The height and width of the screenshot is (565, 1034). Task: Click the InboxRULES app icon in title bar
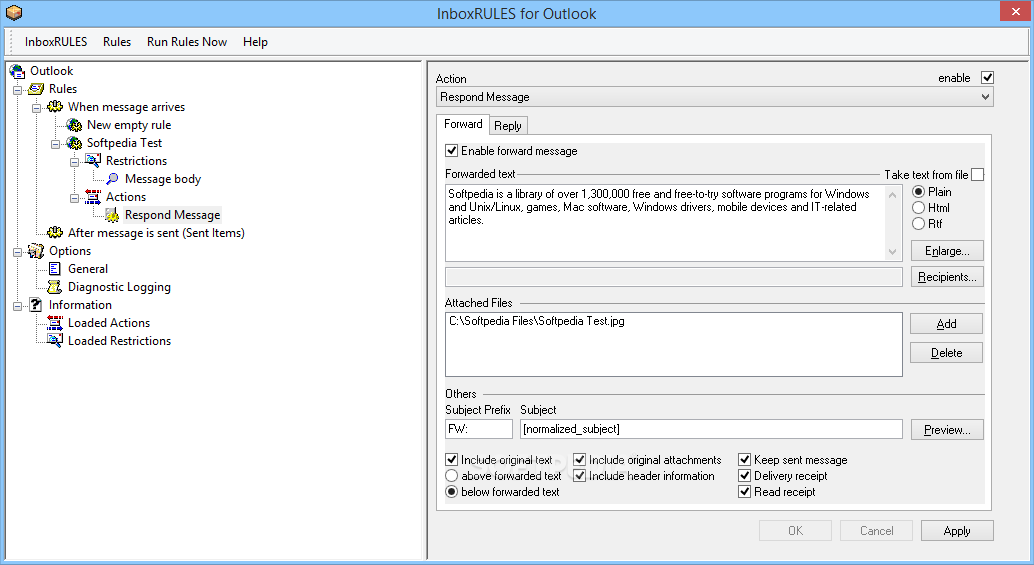(x=14, y=13)
